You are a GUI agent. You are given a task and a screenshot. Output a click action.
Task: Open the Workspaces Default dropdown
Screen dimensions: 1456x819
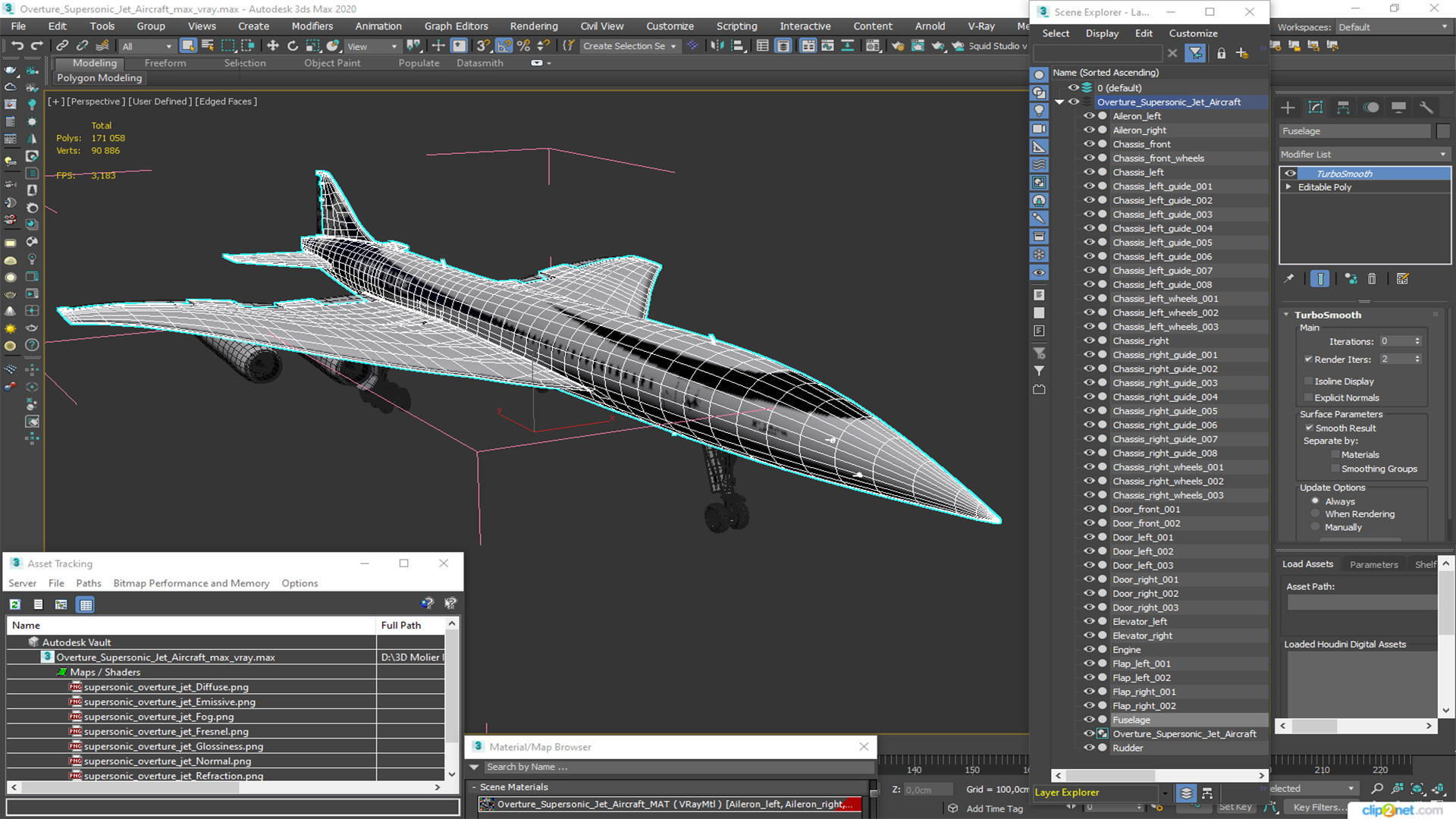click(1393, 27)
